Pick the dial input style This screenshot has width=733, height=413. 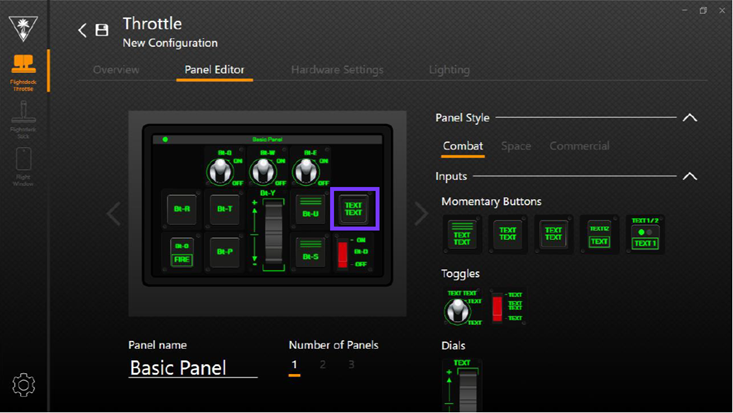(x=462, y=385)
